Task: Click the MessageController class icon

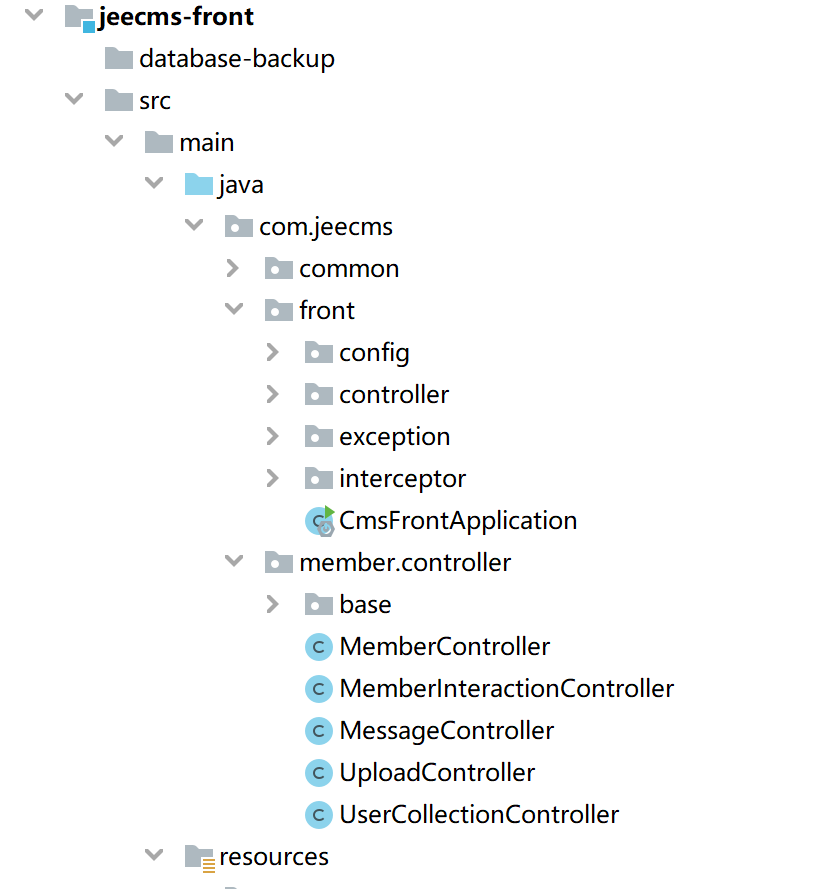Action: point(318,731)
